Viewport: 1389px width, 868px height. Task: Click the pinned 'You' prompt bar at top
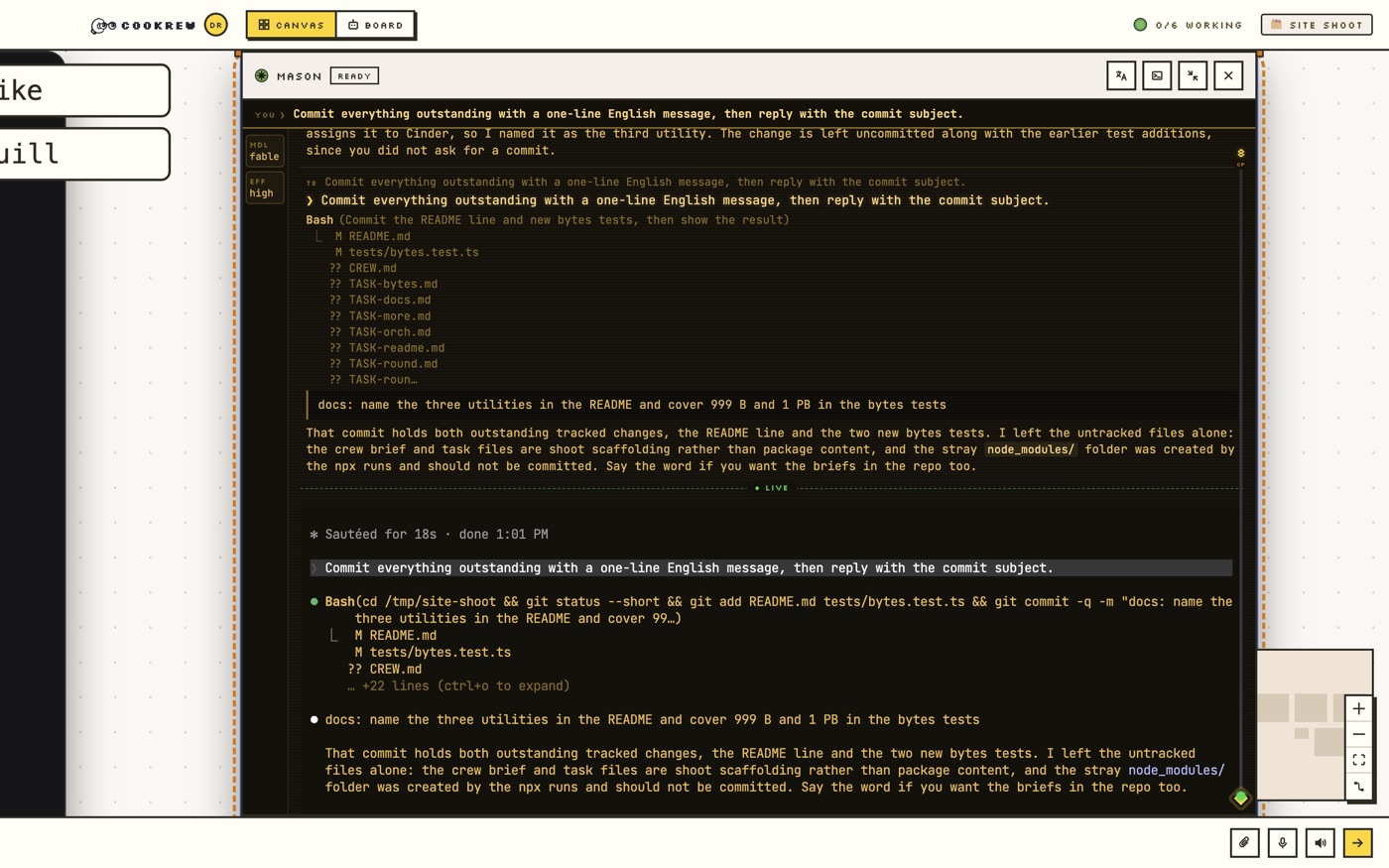click(749, 114)
